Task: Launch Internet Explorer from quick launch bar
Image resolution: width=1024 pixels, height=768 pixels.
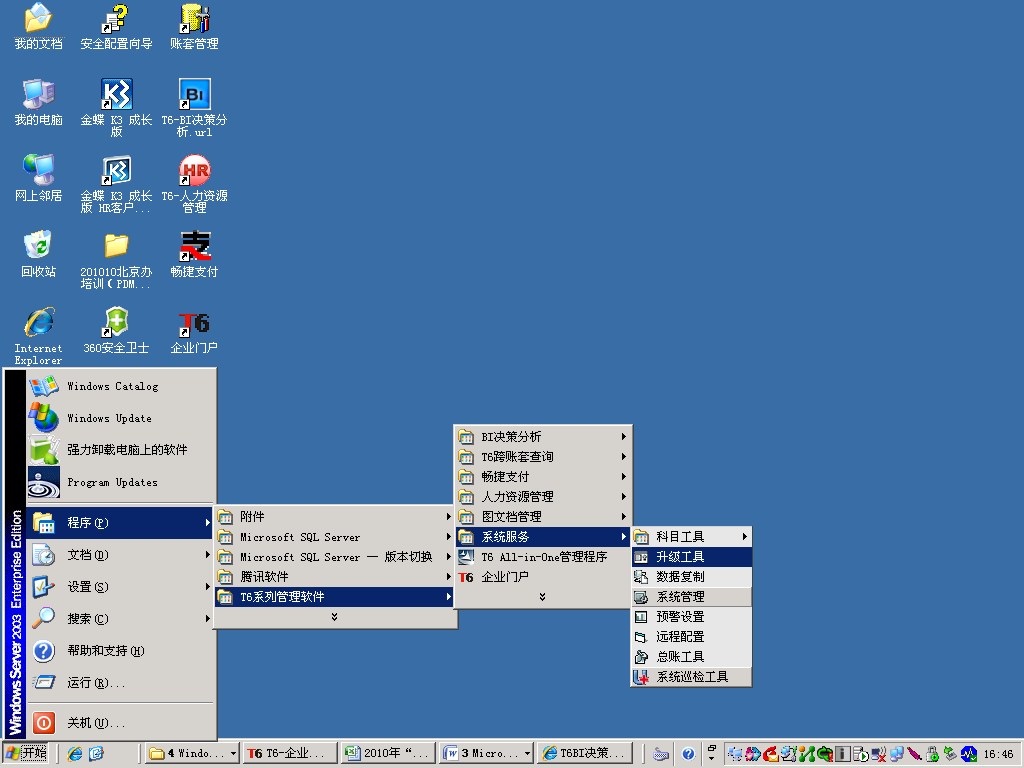Action: coord(75,754)
